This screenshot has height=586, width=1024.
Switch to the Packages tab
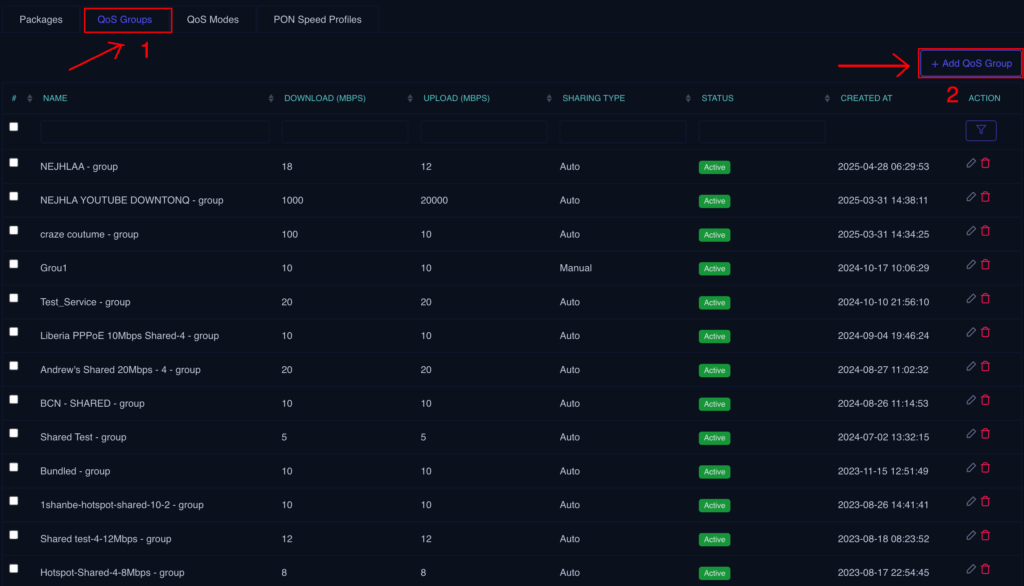[x=41, y=20]
